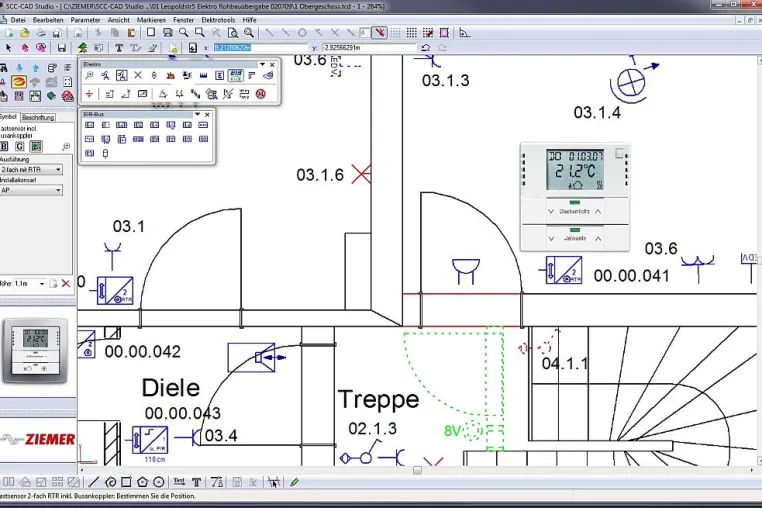Click the search magnifier in symbol panel
762x508 pixels.
(x=66, y=146)
